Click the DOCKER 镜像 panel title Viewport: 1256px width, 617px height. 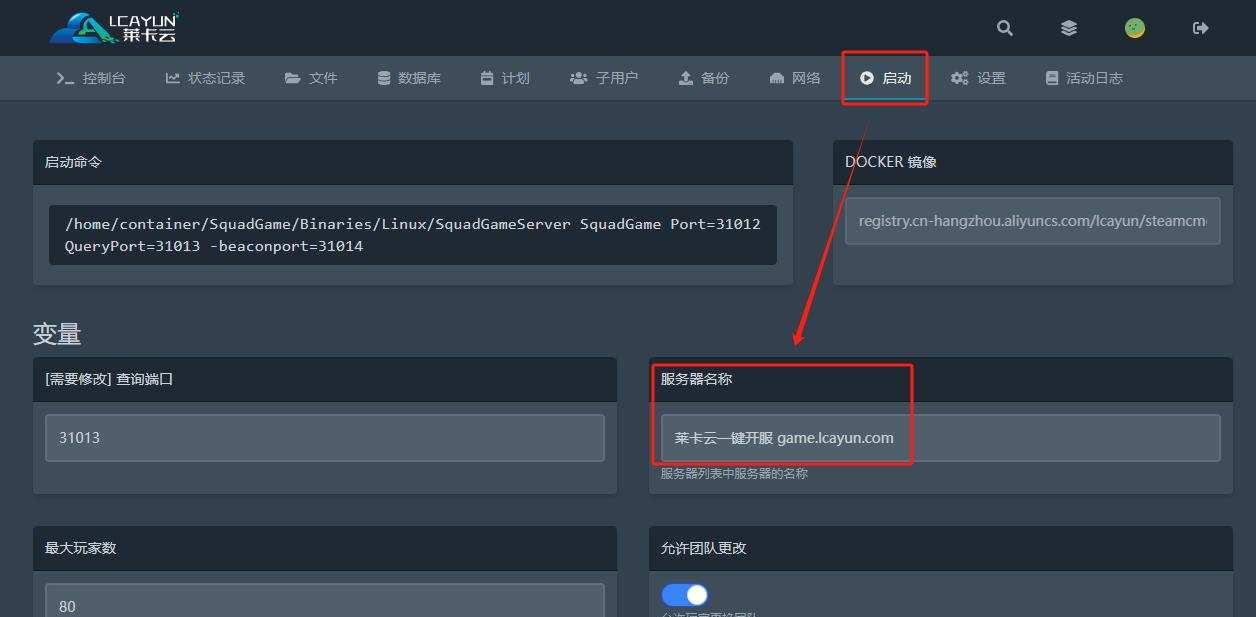[890, 162]
